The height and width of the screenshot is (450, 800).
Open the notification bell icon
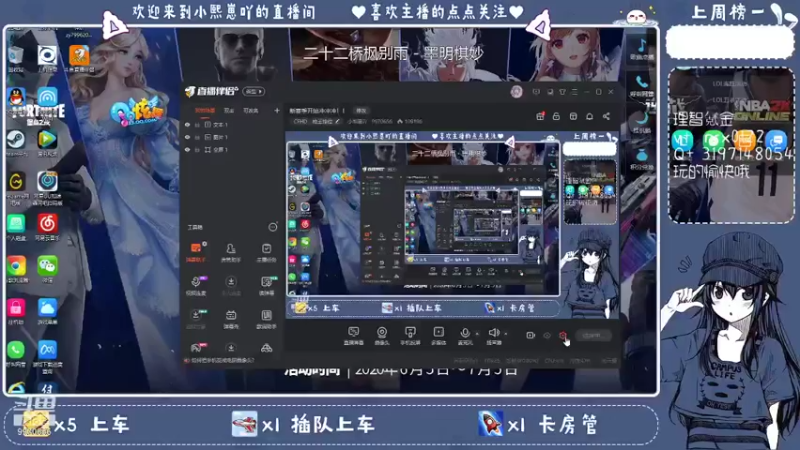(x=589, y=116)
